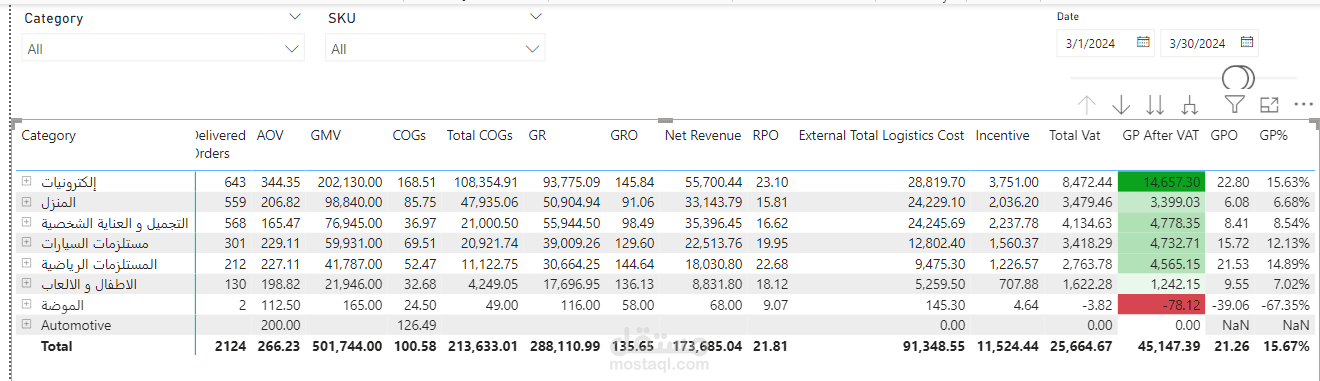
Task: Expand the المستلزمات الرياضية category row
Action: click(x=26, y=264)
